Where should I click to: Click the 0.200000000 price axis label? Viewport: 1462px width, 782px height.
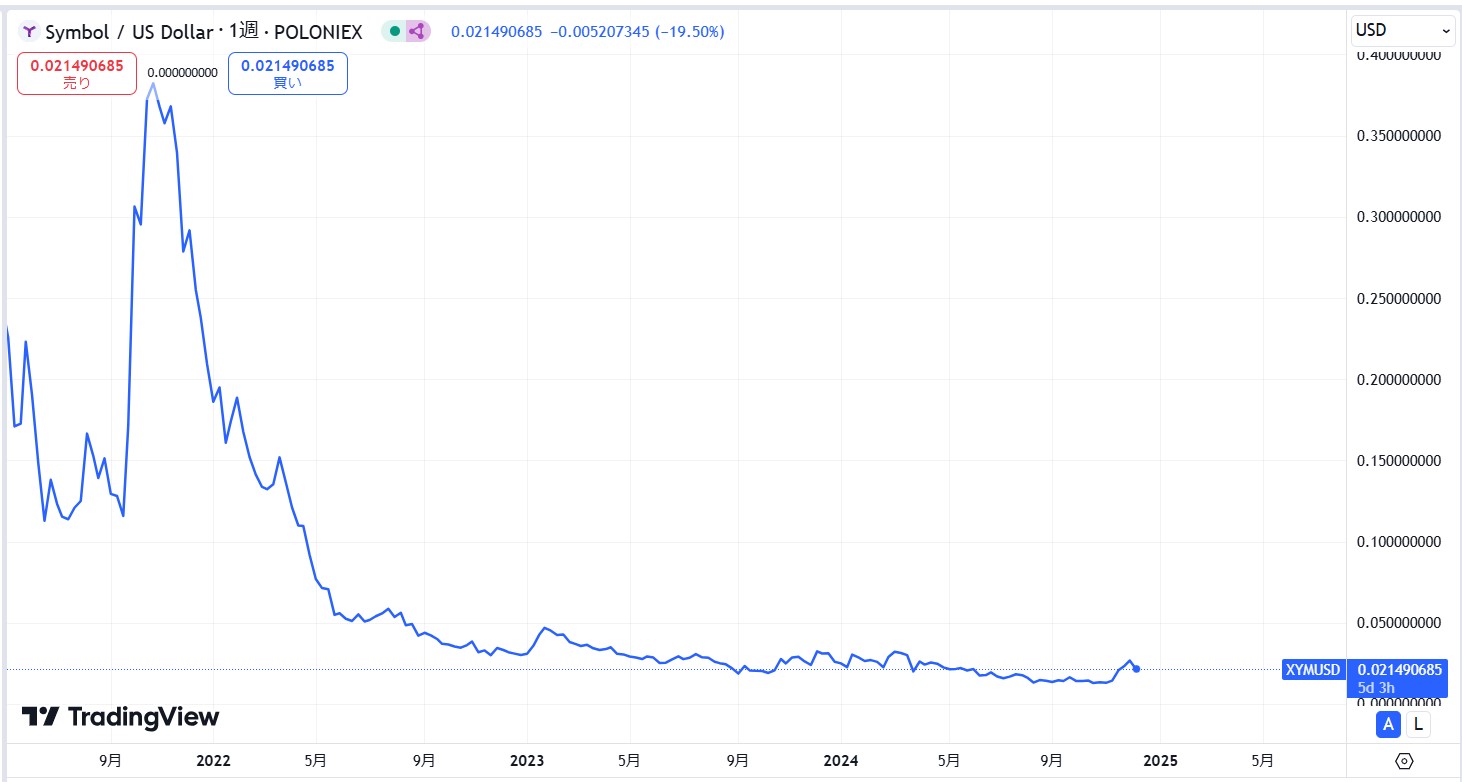(x=1398, y=379)
